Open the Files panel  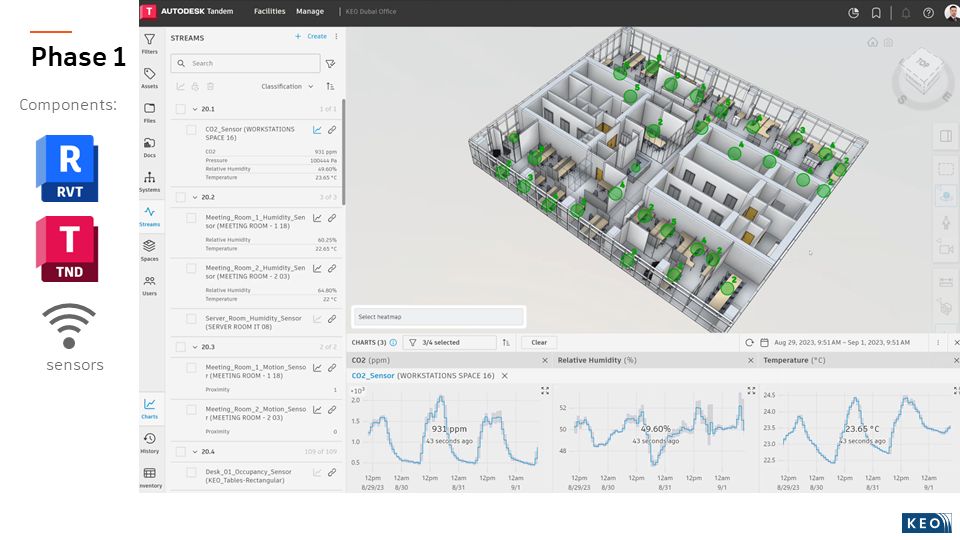tap(149, 113)
